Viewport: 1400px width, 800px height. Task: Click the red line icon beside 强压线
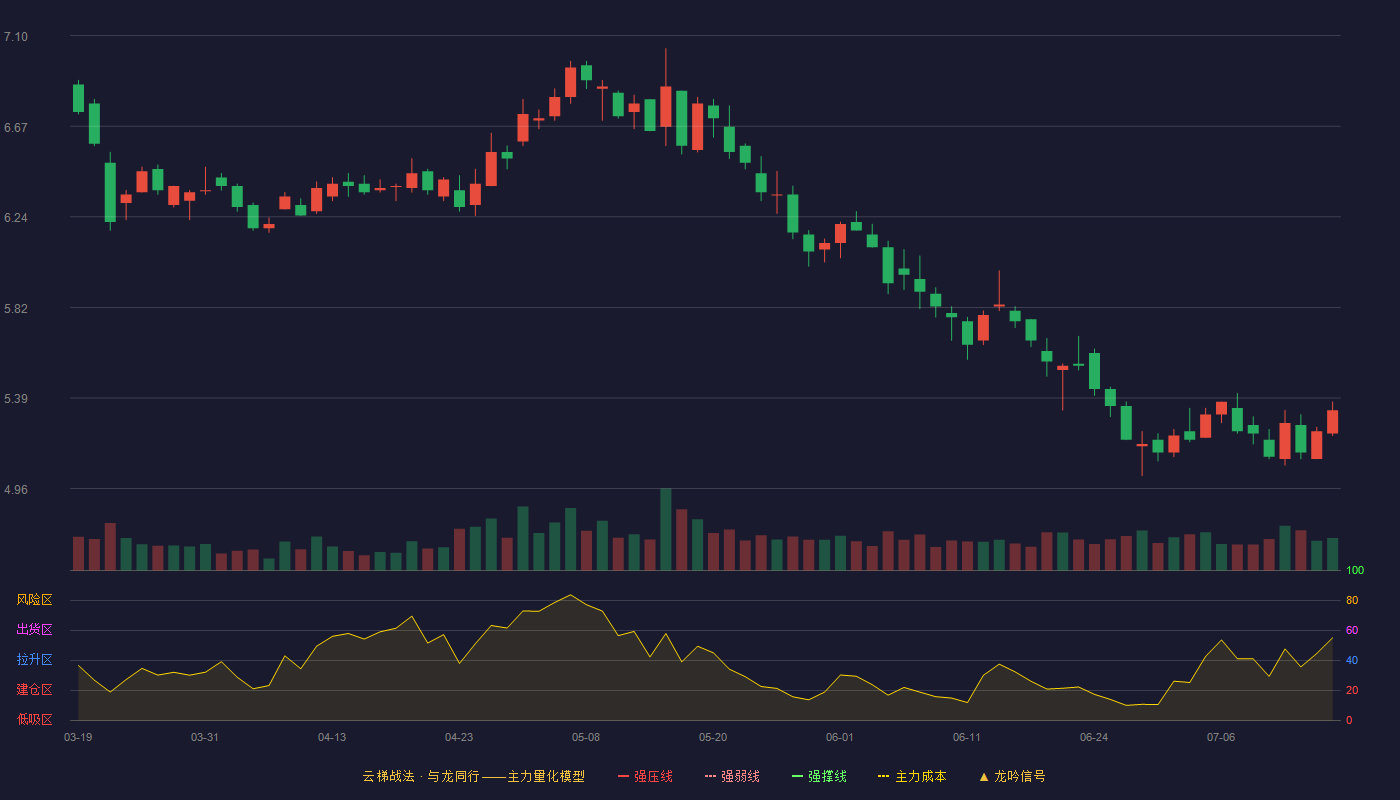(624, 776)
